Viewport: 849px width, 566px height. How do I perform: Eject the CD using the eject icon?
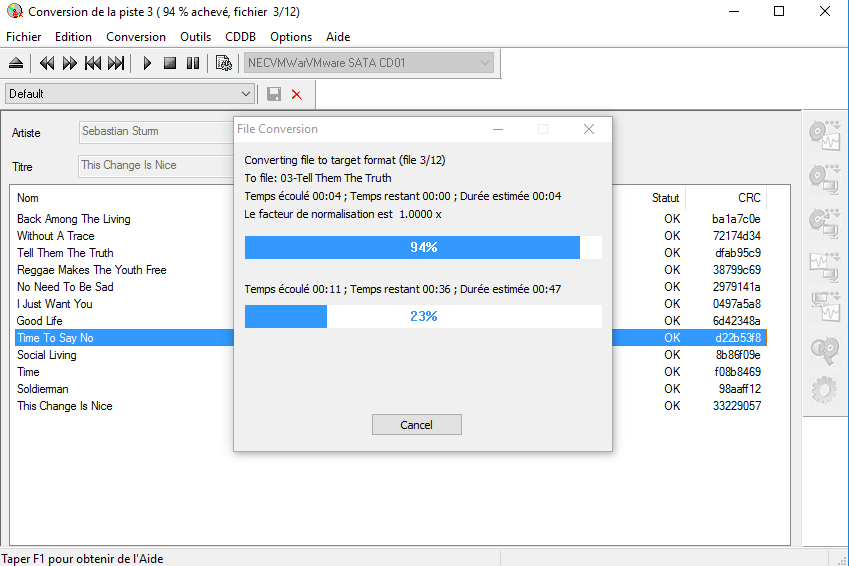(x=15, y=63)
